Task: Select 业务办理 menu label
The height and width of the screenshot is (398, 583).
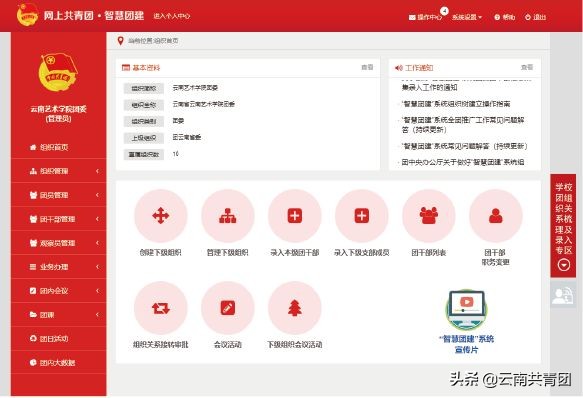Action: (x=54, y=267)
